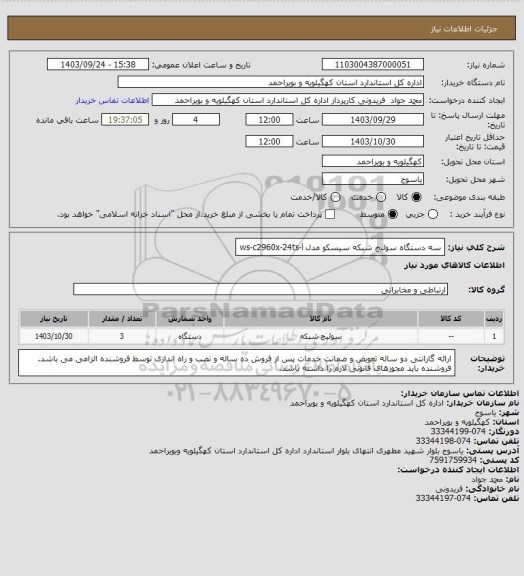The image size is (524, 576).
Task: Click the response deadline date 1403/09/29 field
Action: 373,120
